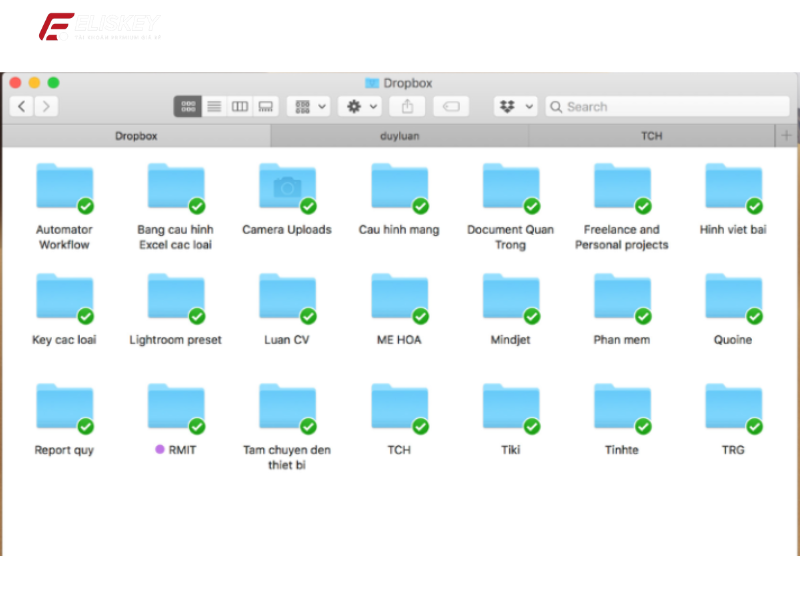Switch to the TCH tab
This screenshot has height=600, width=800.
pyautogui.click(x=651, y=136)
